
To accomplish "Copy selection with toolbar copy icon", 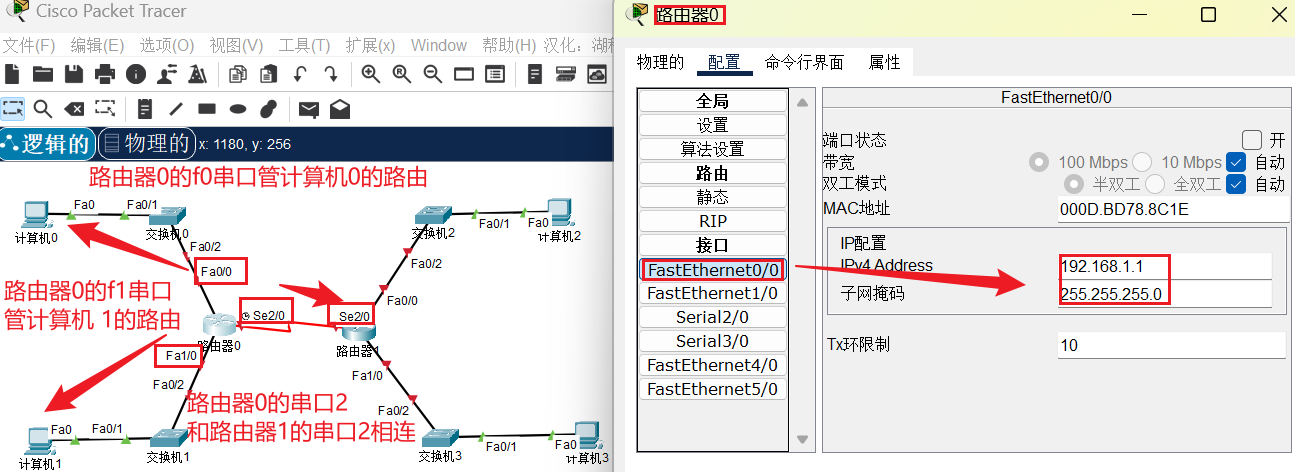I will coord(238,74).
